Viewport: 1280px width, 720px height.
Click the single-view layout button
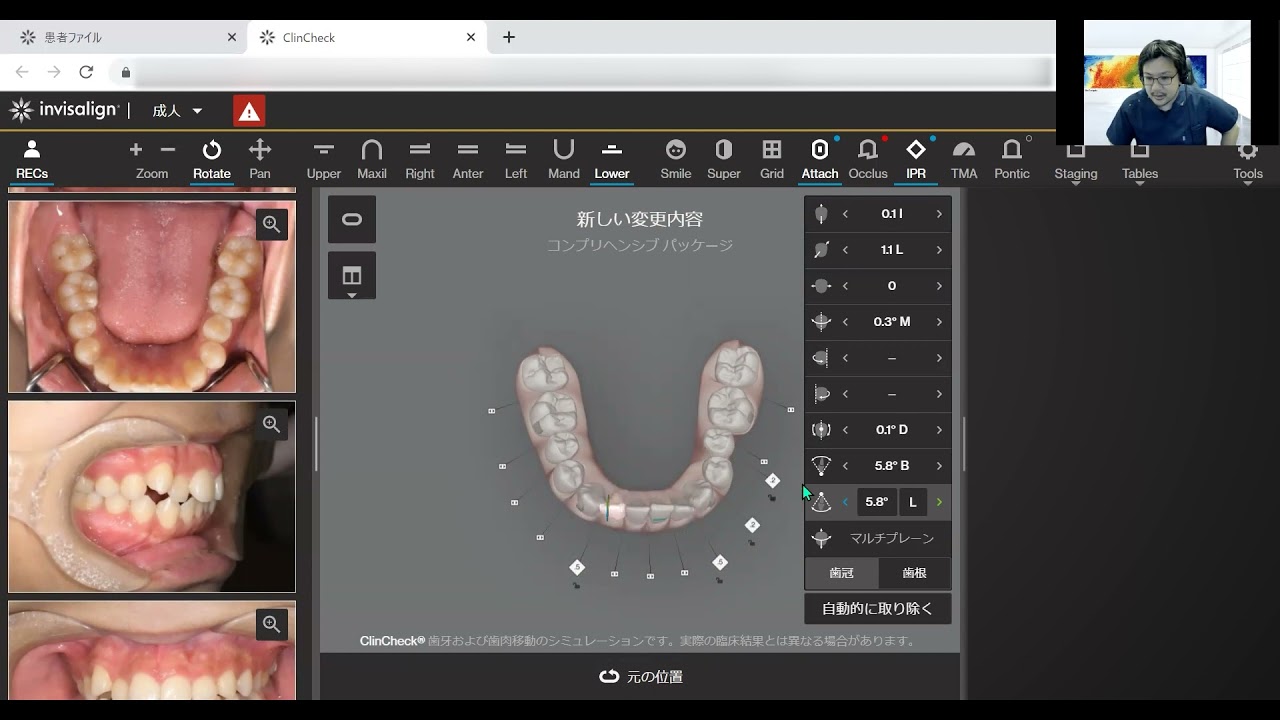pyautogui.click(x=352, y=219)
